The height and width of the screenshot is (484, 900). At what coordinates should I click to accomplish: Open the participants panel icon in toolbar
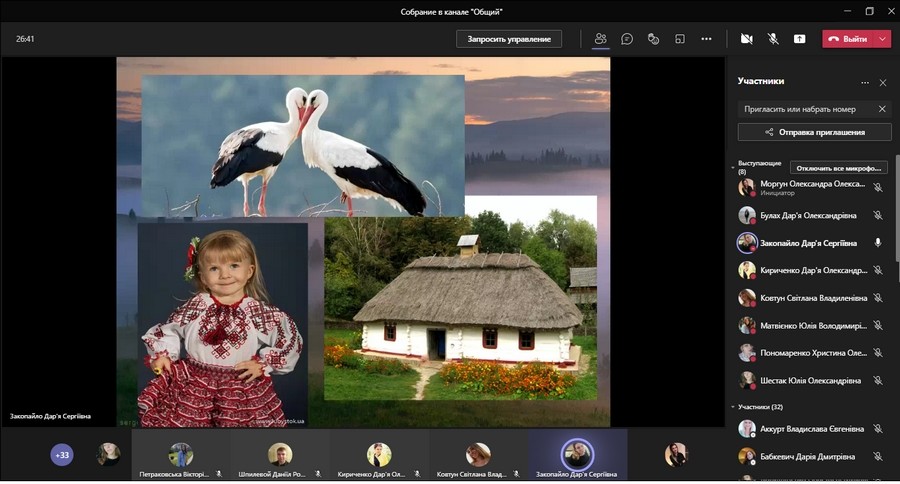(x=601, y=39)
